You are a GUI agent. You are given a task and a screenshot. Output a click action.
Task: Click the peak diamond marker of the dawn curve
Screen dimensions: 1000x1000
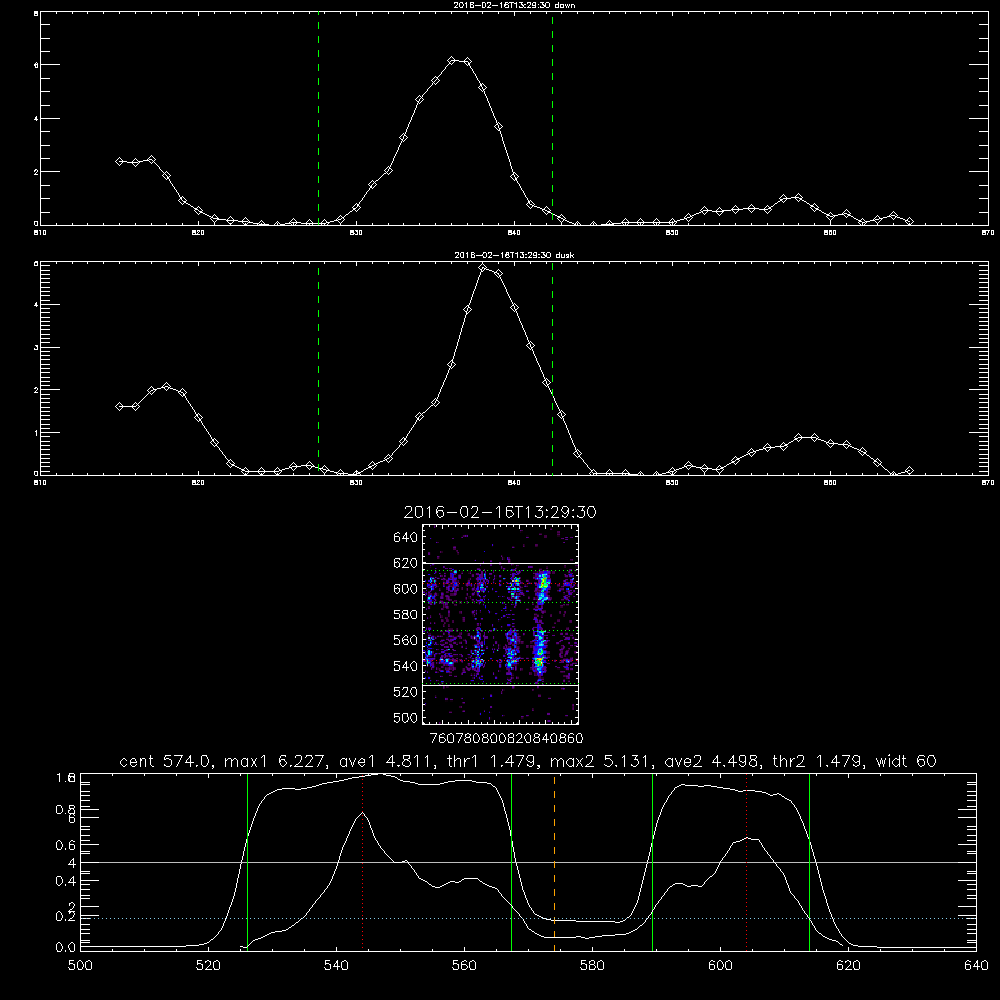[x=452, y=61]
